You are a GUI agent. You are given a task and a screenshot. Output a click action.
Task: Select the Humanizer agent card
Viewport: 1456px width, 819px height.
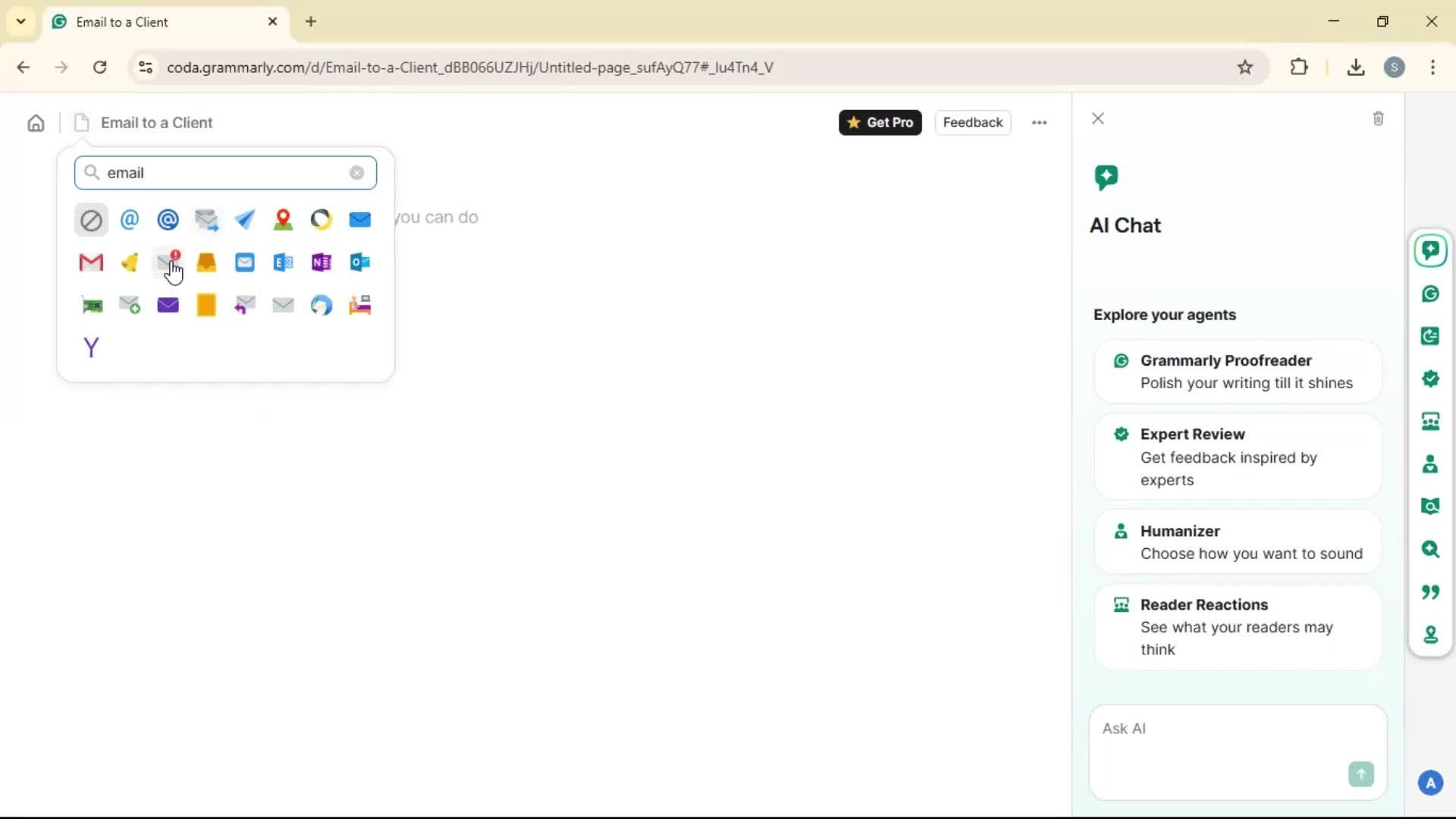(x=1238, y=542)
